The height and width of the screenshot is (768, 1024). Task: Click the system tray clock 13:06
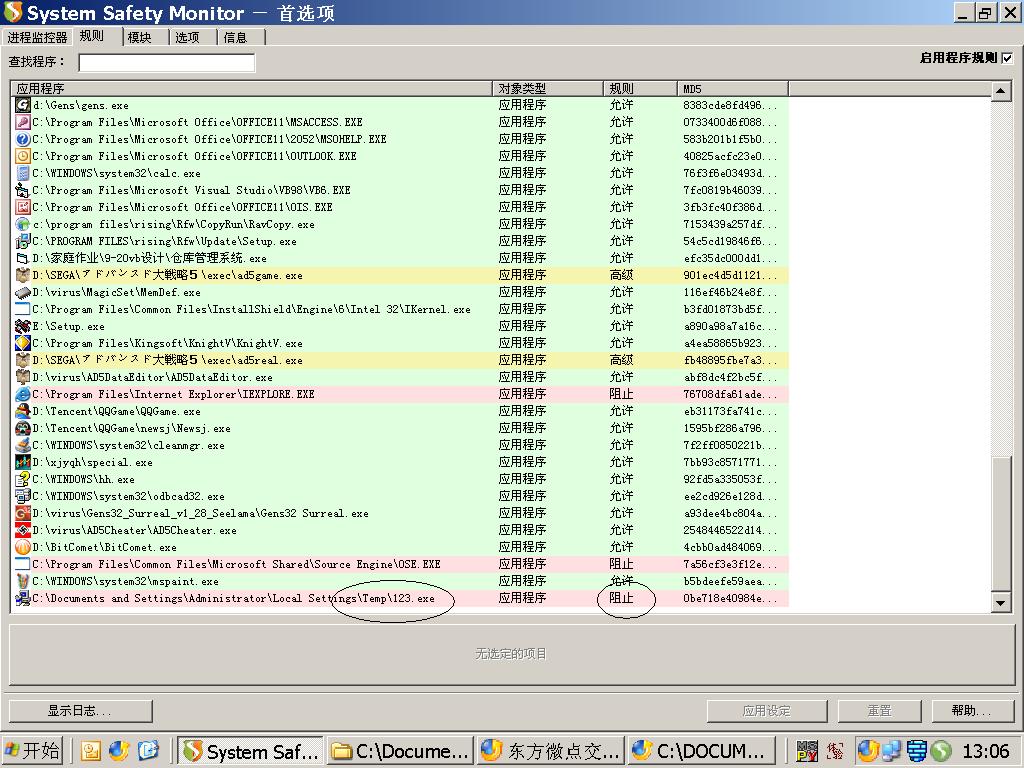[985, 751]
